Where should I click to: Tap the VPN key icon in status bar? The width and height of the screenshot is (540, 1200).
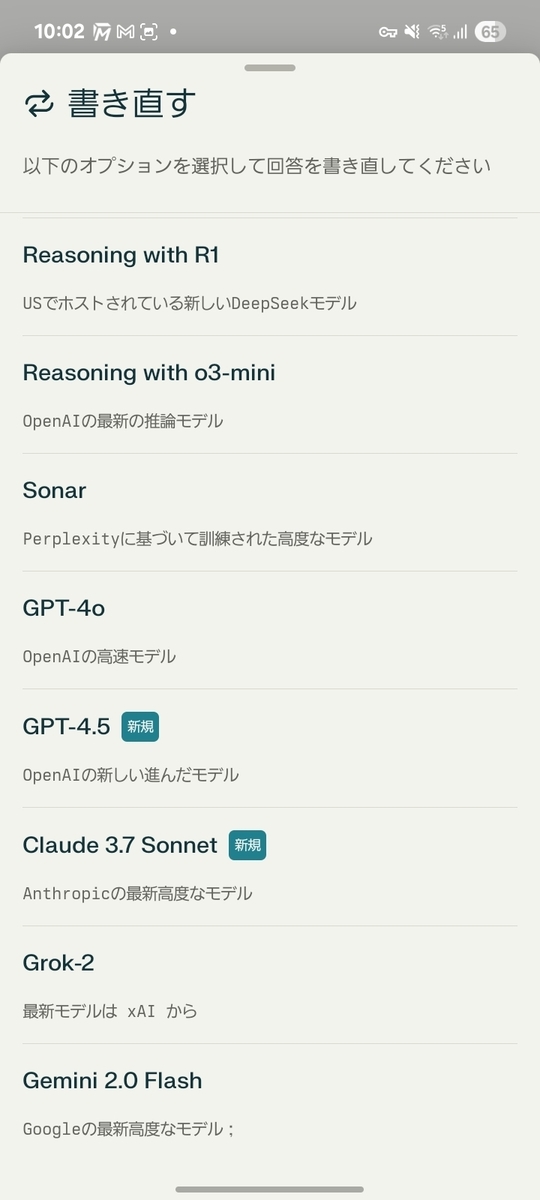[388, 32]
